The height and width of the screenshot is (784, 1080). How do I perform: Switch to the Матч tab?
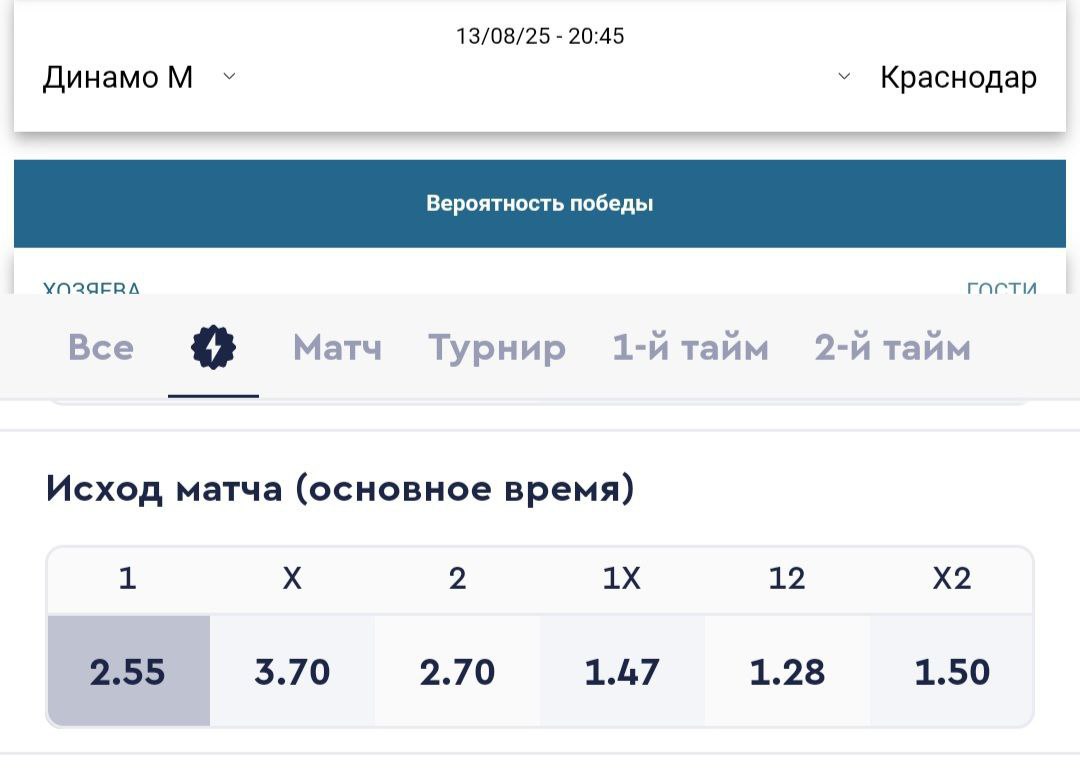337,347
